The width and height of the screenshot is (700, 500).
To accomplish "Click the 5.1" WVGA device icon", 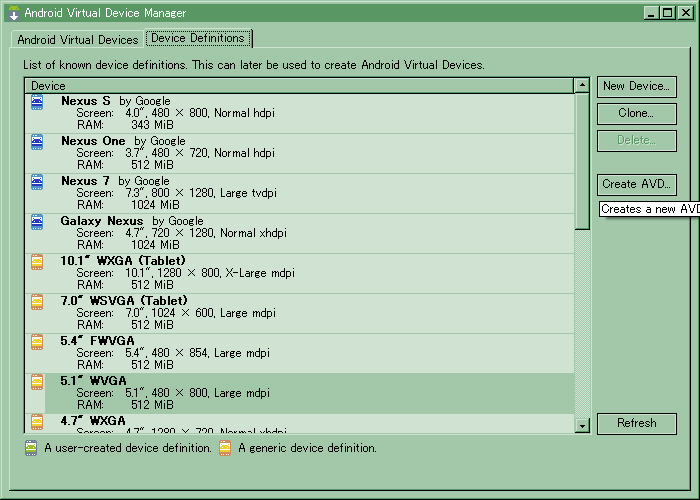I will coord(37,382).
